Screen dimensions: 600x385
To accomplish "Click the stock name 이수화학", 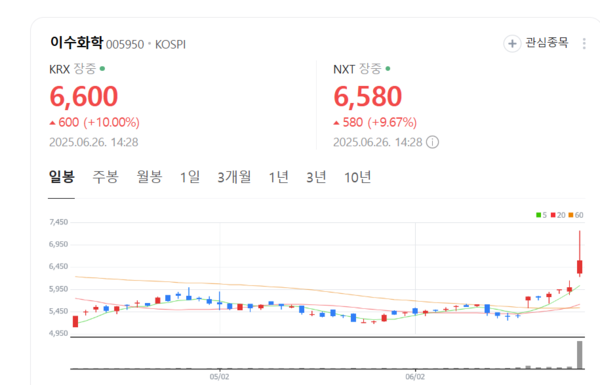I will tap(77, 42).
